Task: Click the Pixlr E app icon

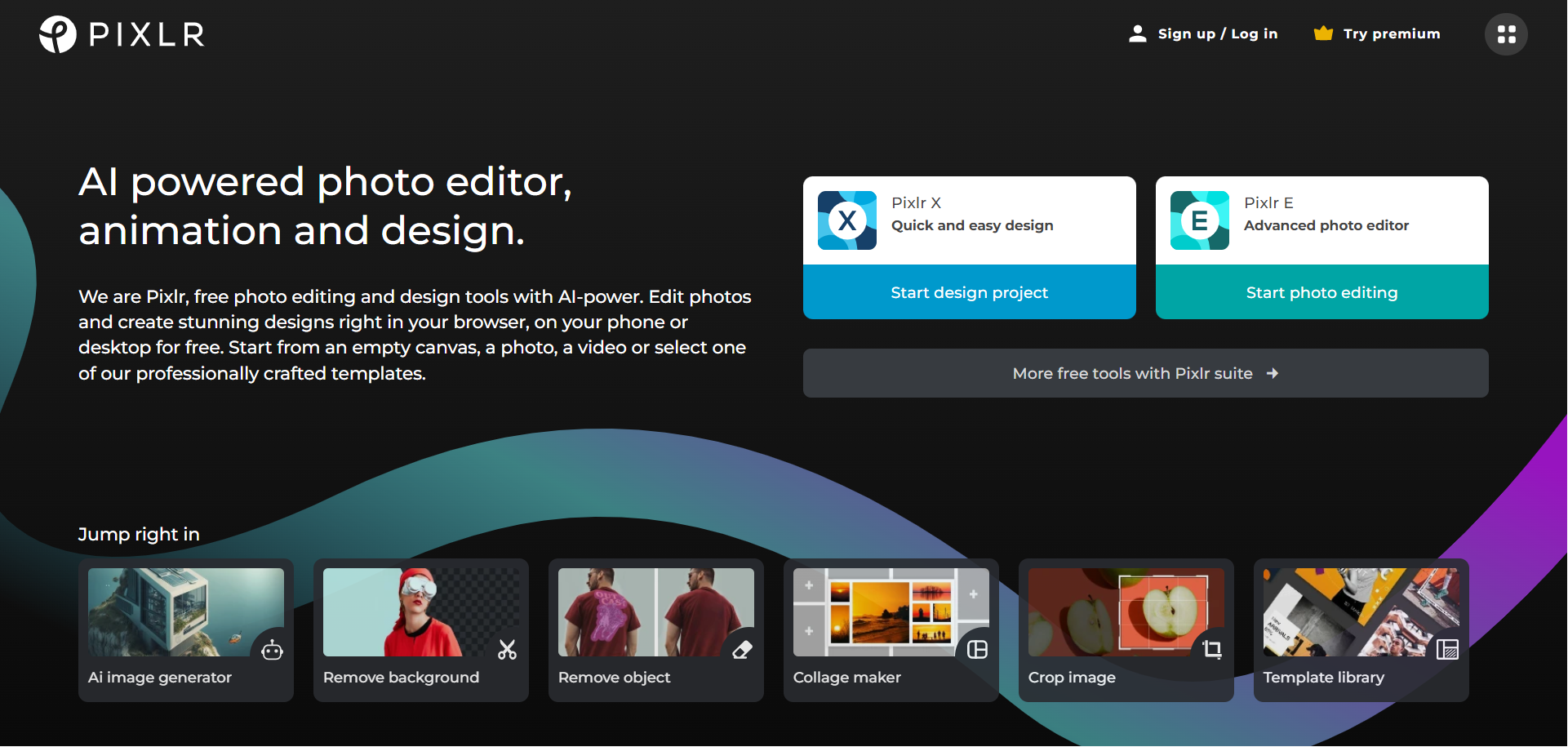Action: [1200, 220]
